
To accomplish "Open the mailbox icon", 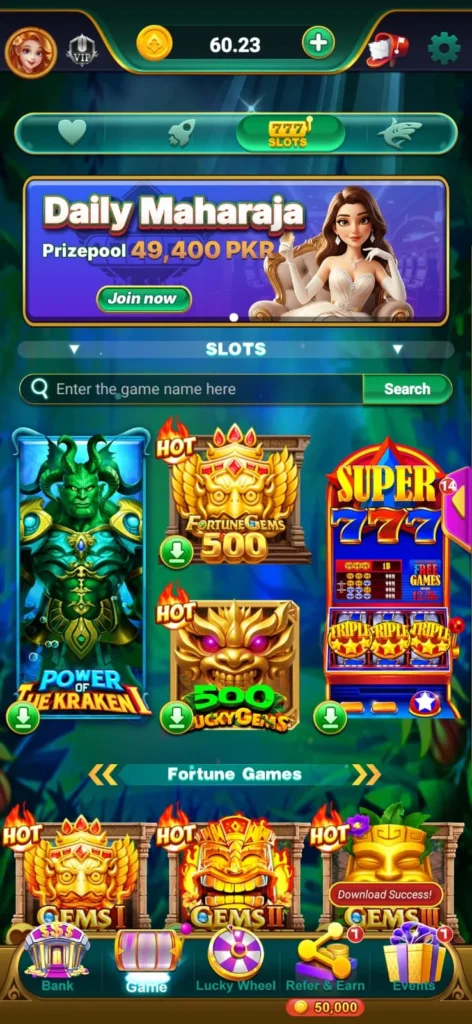I will (x=386, y=50).
